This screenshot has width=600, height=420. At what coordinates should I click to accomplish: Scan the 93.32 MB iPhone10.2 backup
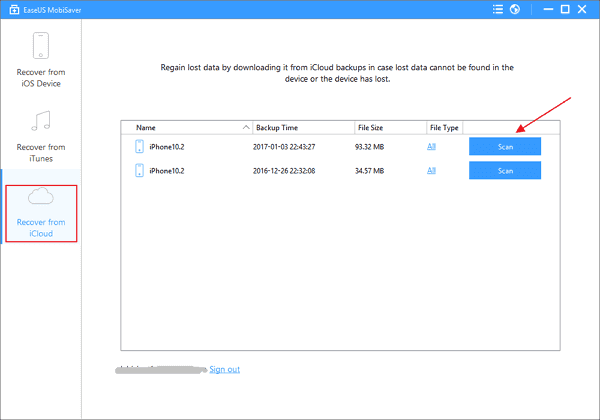coord(505,146)
